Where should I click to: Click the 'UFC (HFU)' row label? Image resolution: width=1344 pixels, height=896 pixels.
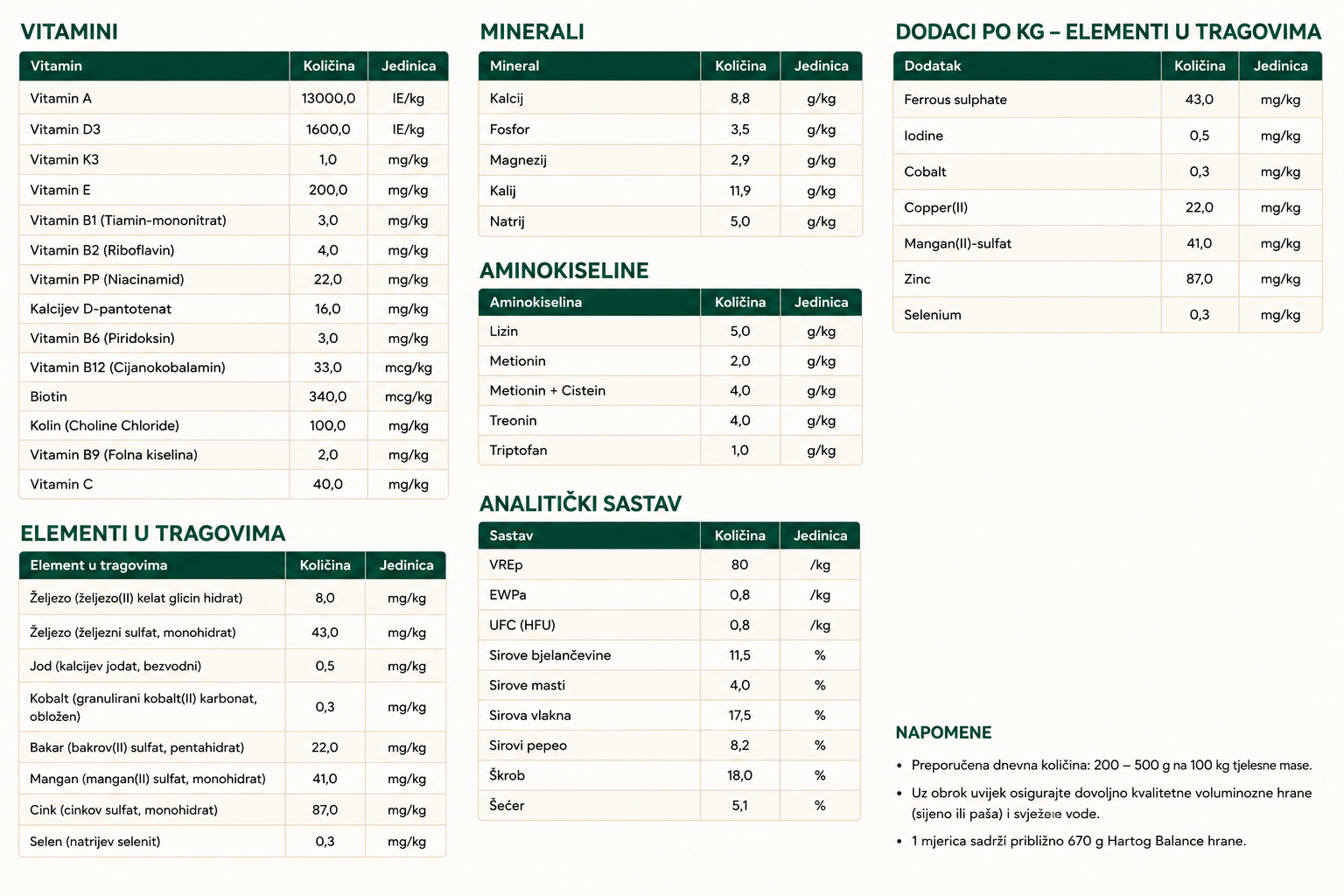(x=522, y=625)
